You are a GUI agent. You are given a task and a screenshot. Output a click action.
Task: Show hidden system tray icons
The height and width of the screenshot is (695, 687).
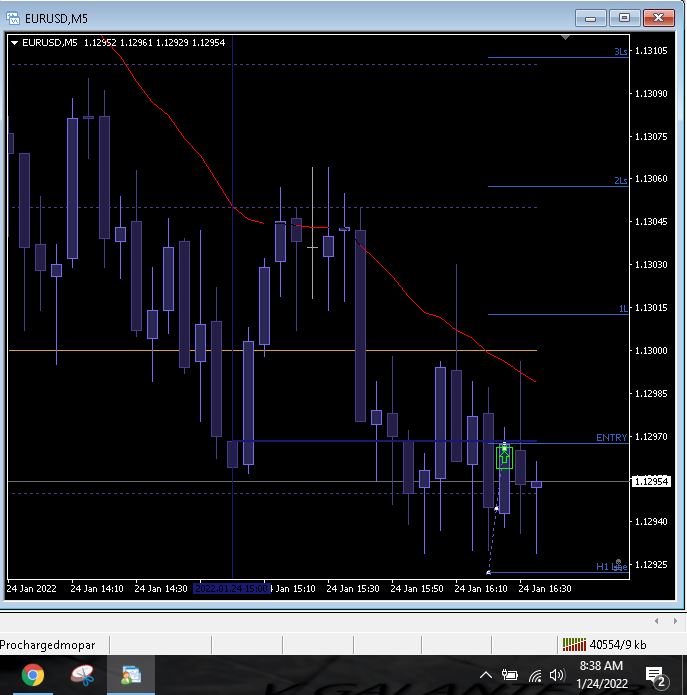tap(486, 675)
